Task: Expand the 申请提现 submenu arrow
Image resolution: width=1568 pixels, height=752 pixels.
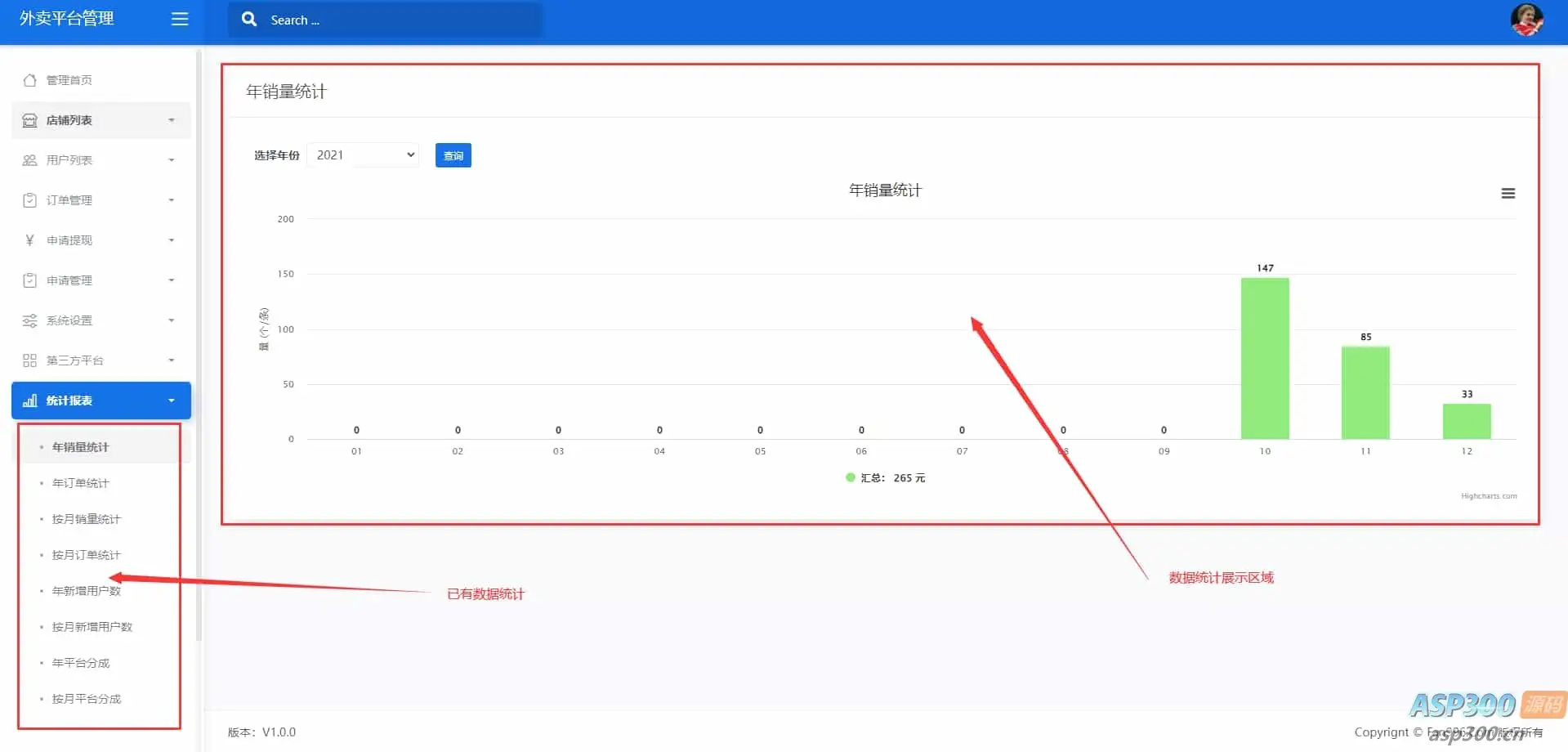Action: [x=172, y=240]
